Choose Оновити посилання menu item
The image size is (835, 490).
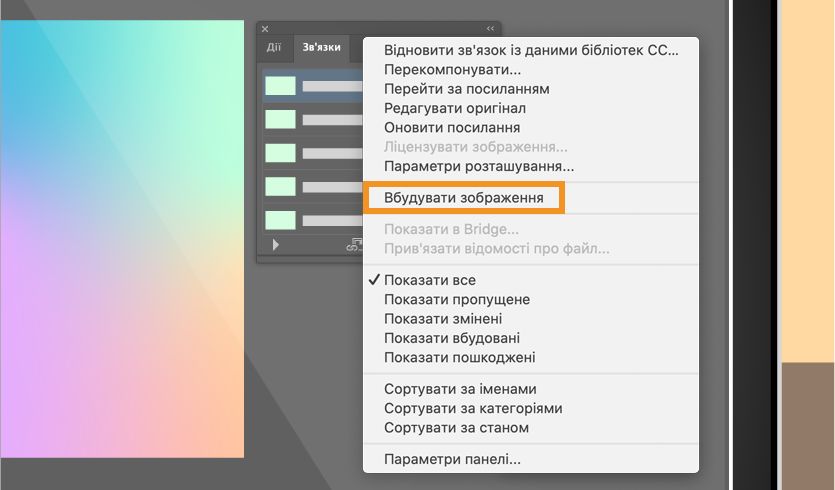pos(452,127)
